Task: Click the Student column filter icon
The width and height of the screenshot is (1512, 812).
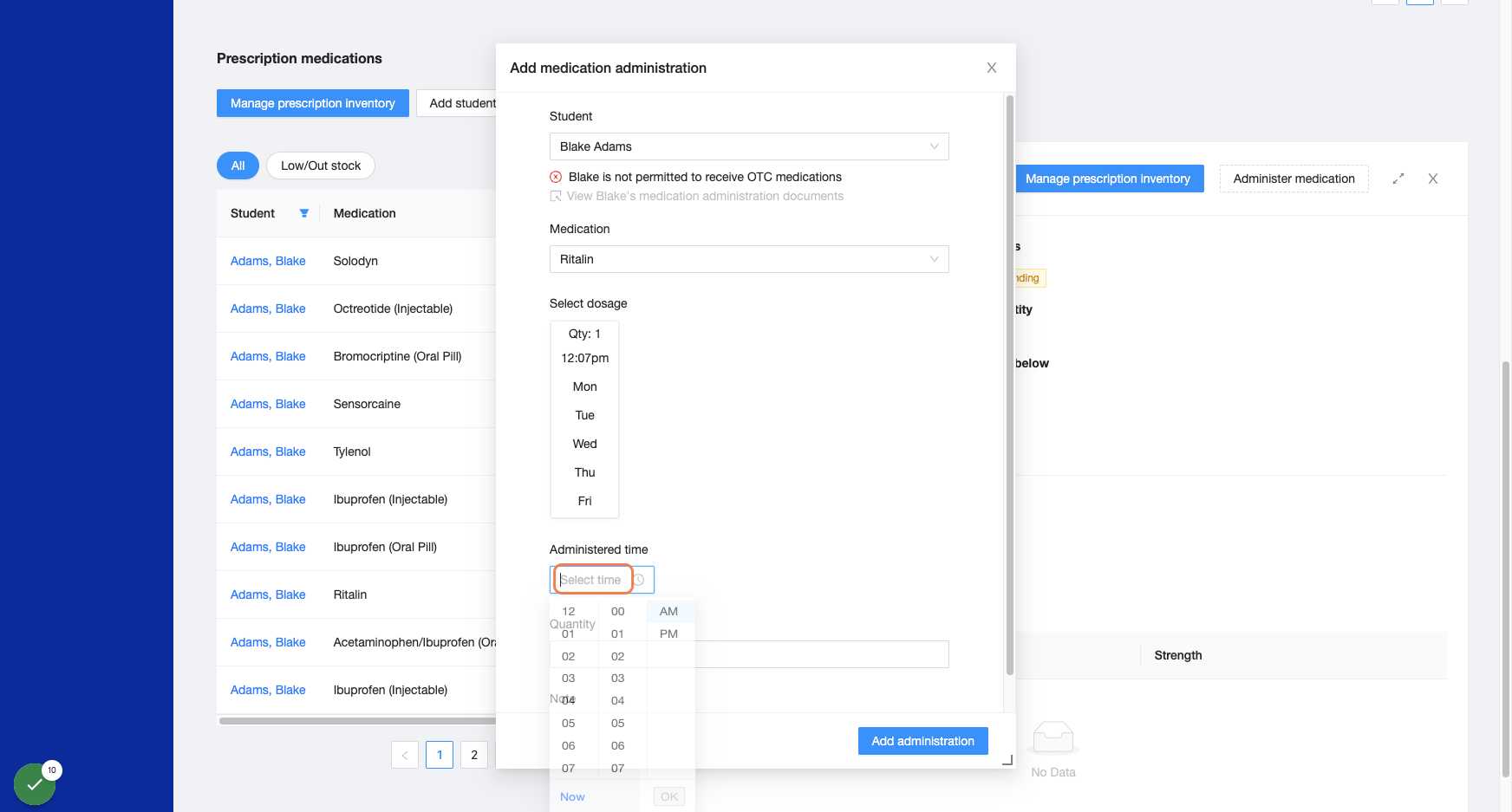Action: pyautogui.click(x=304, y=213)
